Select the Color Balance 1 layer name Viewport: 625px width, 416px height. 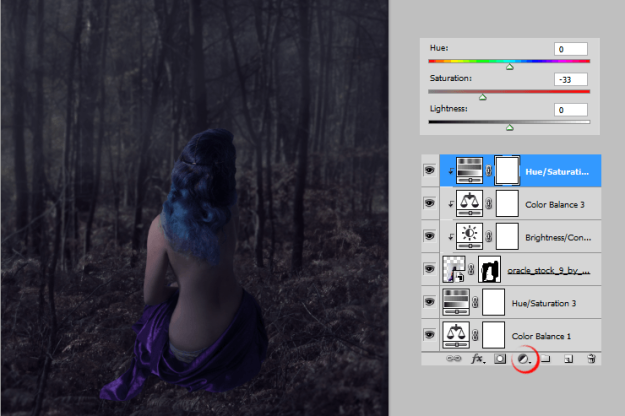[541, 337]
